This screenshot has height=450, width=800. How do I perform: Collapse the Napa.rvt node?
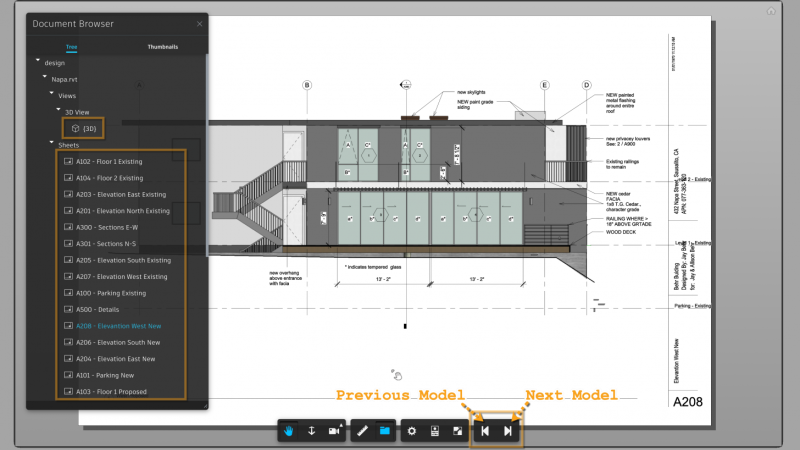(44, 78)
